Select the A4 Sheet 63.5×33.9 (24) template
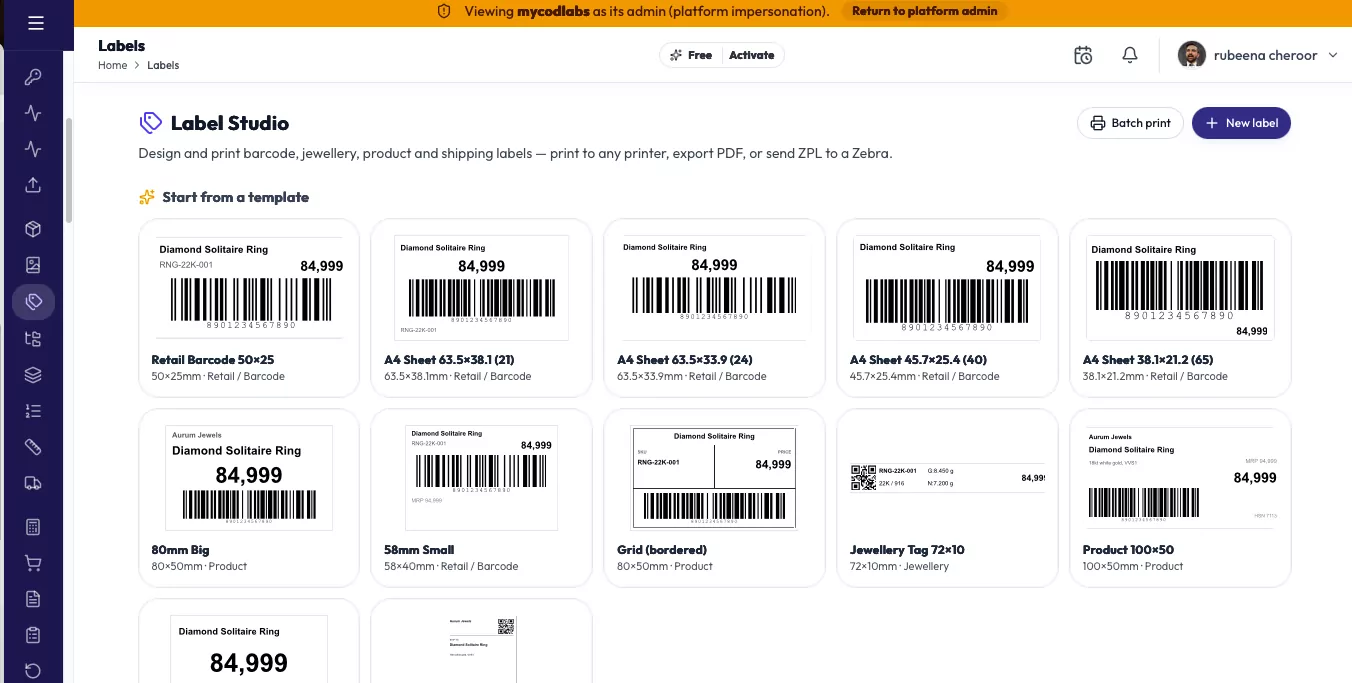1352x683 pixels. click(x=714, y=308)
